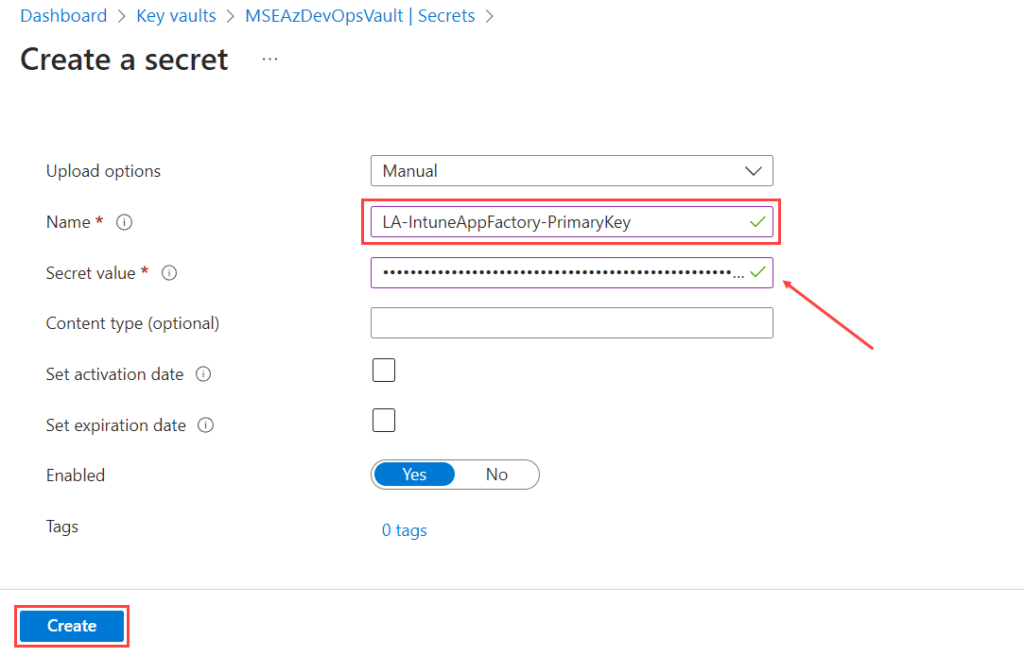The width and height of the screenshot is (1024, 657).
Task: Click the Content type input field
Action: point(571,323)
